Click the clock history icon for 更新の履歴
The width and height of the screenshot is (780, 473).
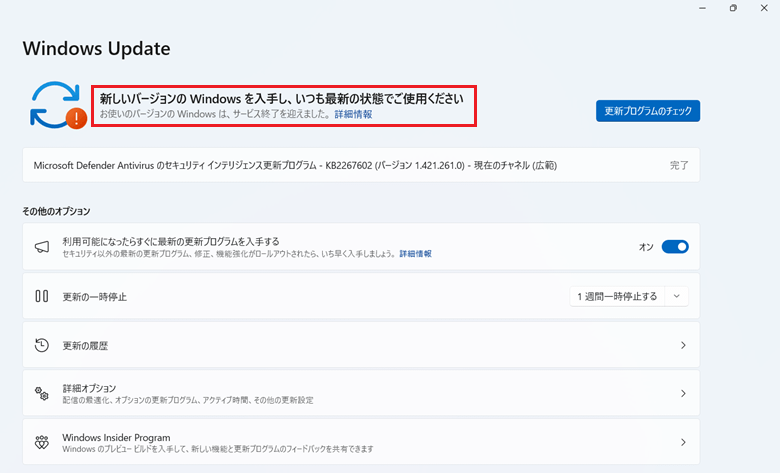click(42, 345)
